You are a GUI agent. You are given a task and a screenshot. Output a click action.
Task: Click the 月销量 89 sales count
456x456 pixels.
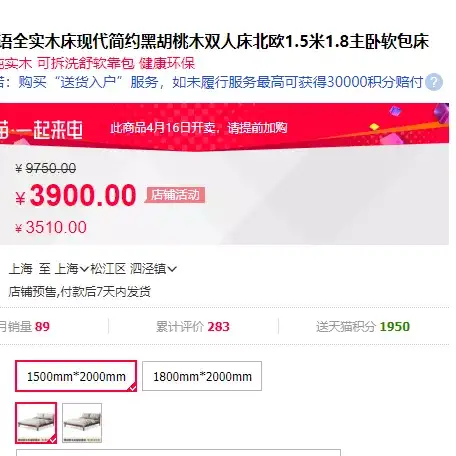(x=25, y=327)
